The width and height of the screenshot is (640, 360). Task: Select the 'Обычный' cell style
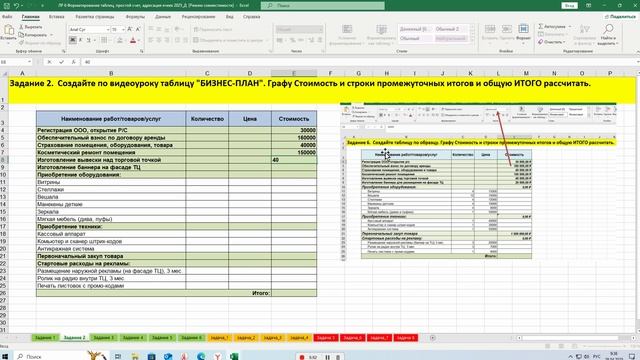click(x=415, y=38)
